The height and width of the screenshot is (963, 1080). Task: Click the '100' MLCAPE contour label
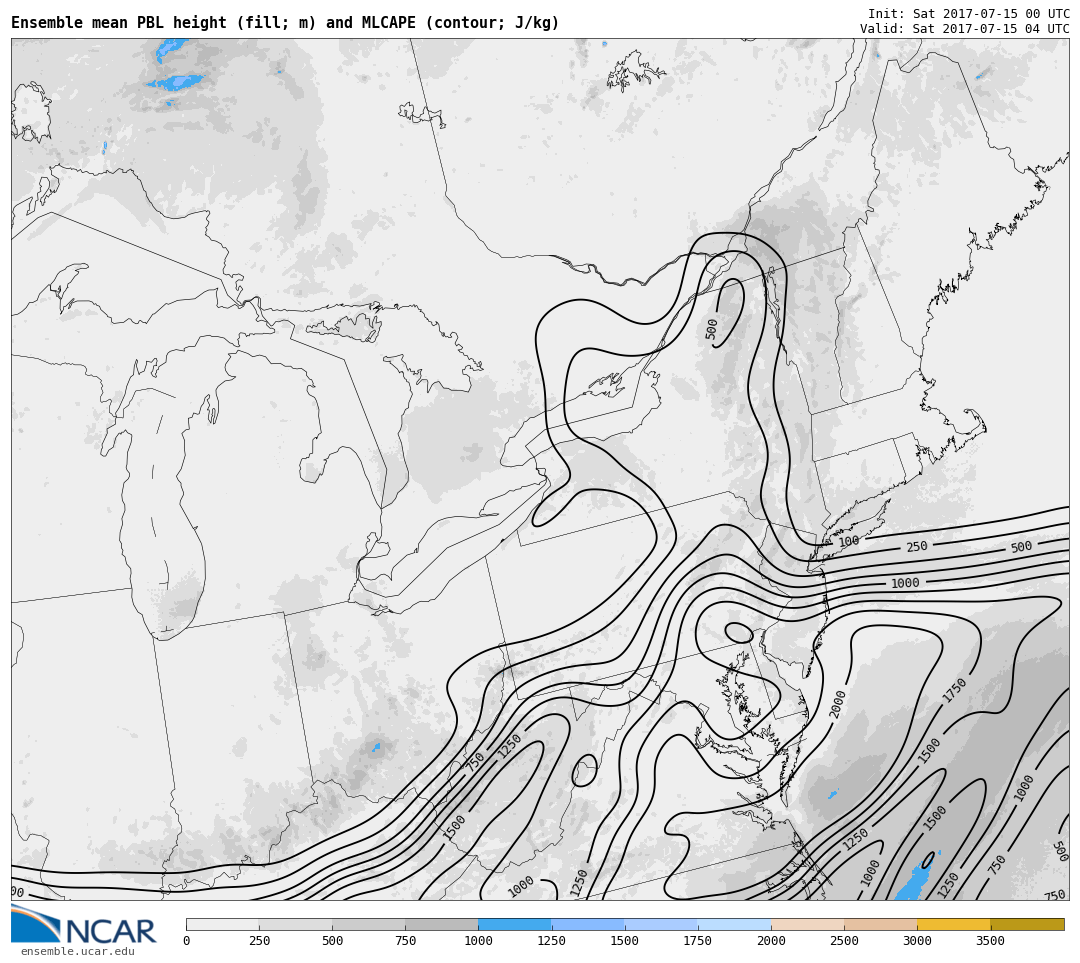(849, 541)
